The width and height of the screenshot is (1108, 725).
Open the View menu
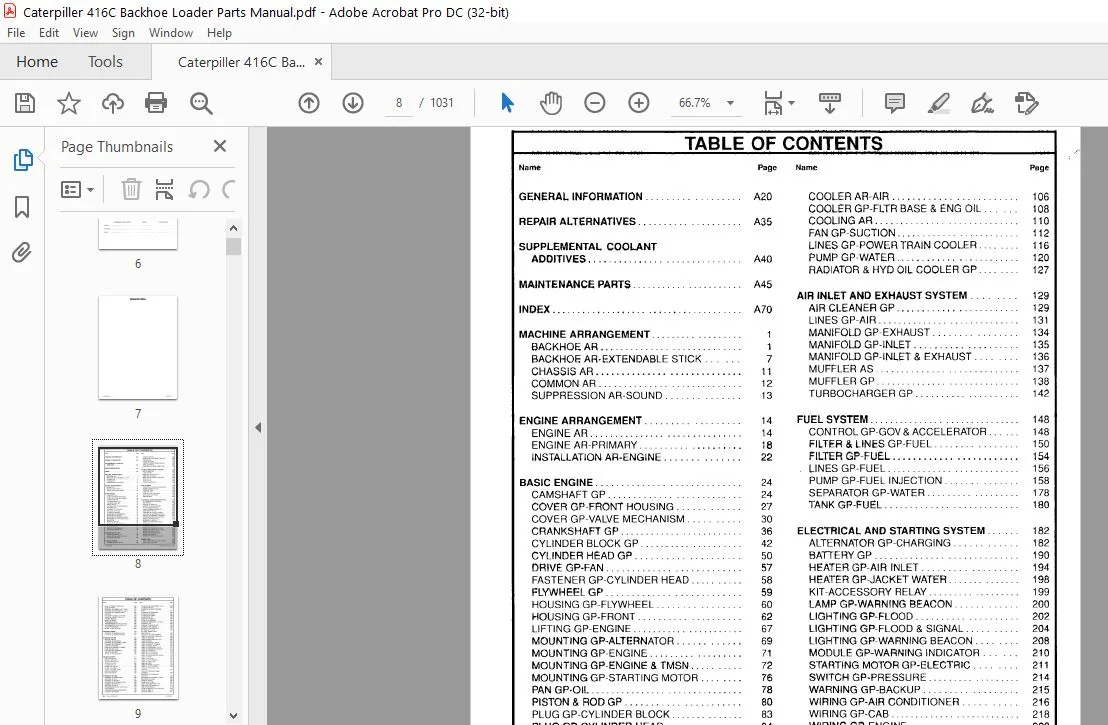(85, 33)
